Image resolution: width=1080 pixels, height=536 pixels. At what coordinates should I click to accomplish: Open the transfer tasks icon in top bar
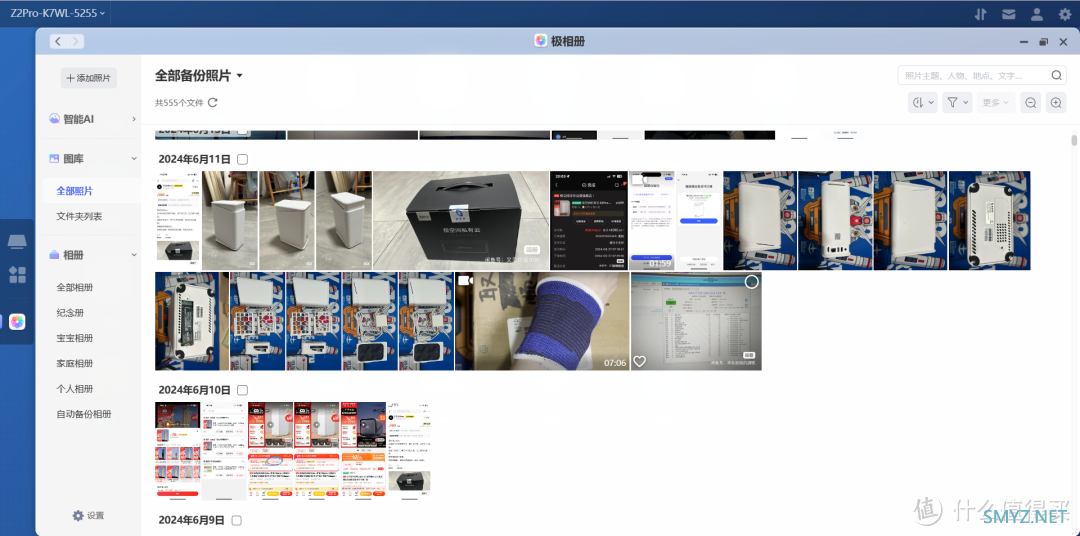point(981,14)
